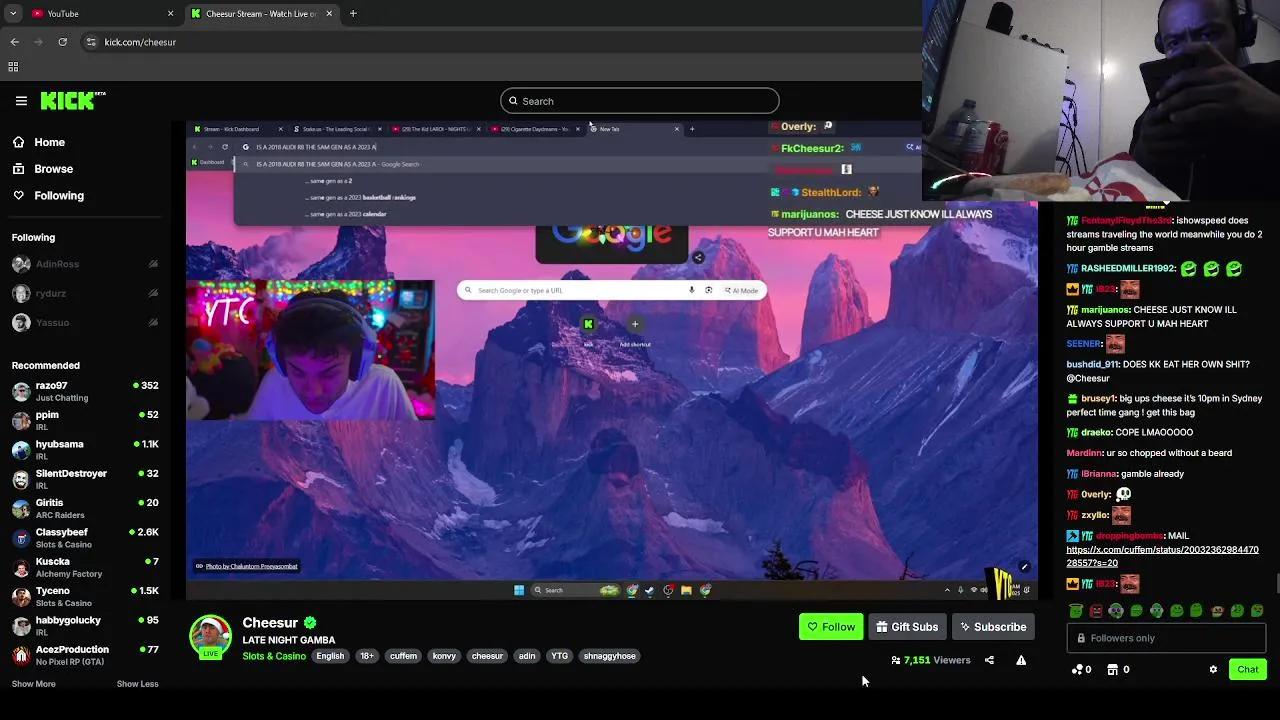
Task: Select the cheesur tag
Action: (x=487, y=656)
